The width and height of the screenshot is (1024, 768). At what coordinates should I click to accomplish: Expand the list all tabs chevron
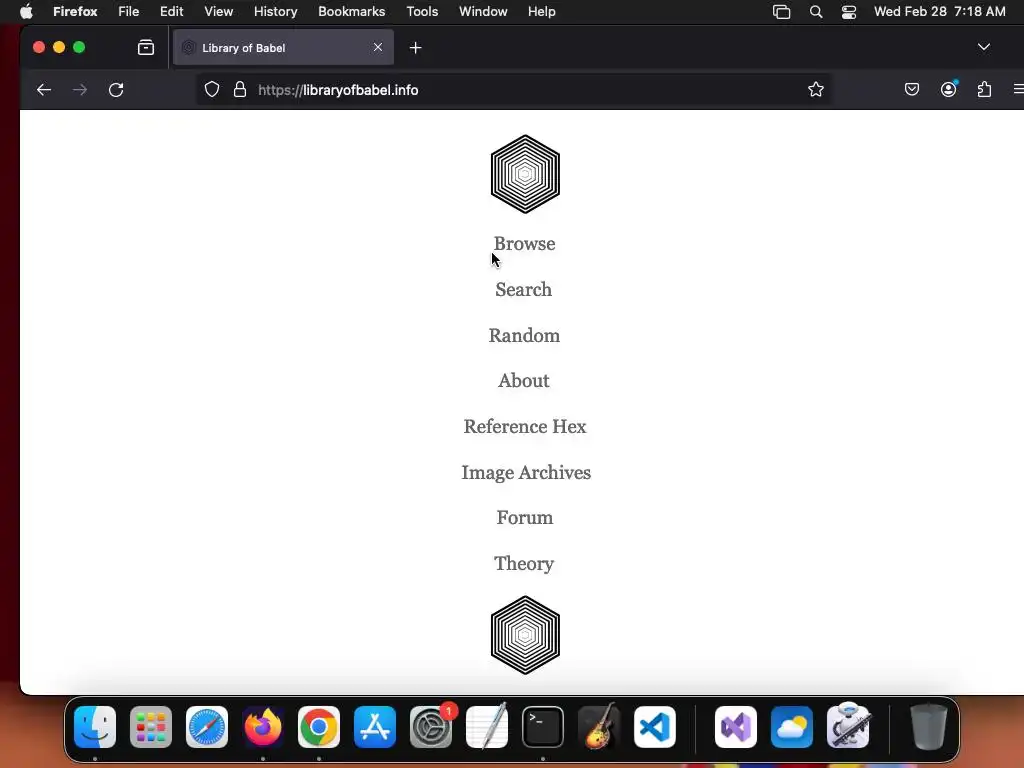(x=984, y=47)
